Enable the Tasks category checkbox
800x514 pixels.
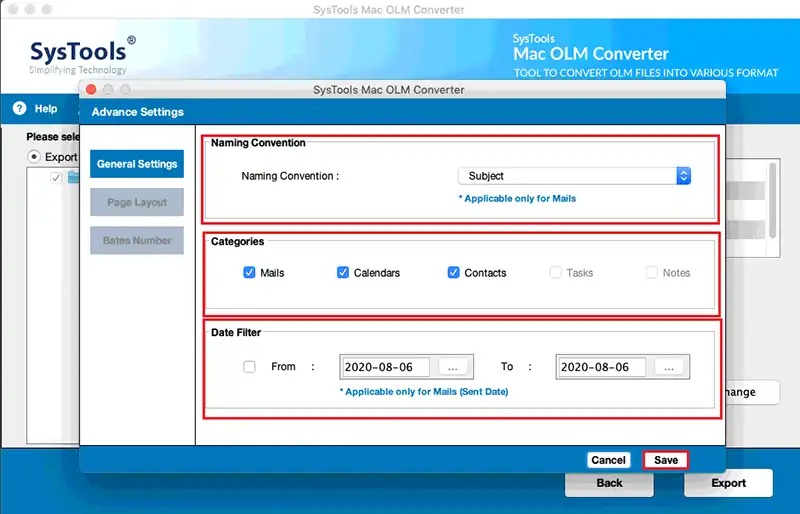point(556,273)
